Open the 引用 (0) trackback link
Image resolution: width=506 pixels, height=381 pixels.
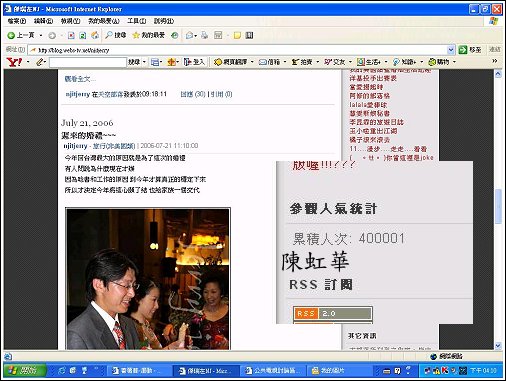221,94
